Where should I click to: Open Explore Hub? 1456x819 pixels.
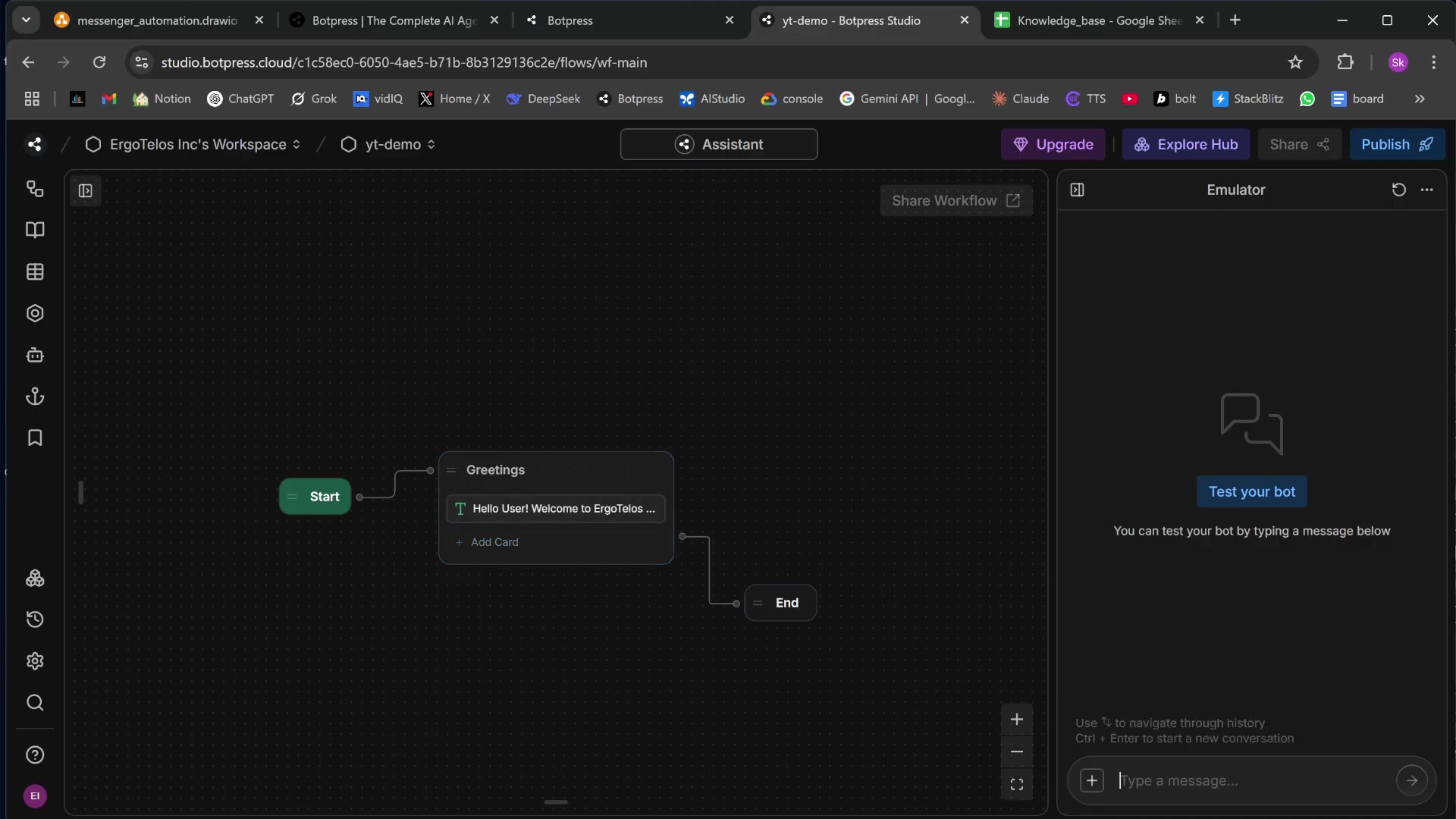click(x=1186, y=144)
